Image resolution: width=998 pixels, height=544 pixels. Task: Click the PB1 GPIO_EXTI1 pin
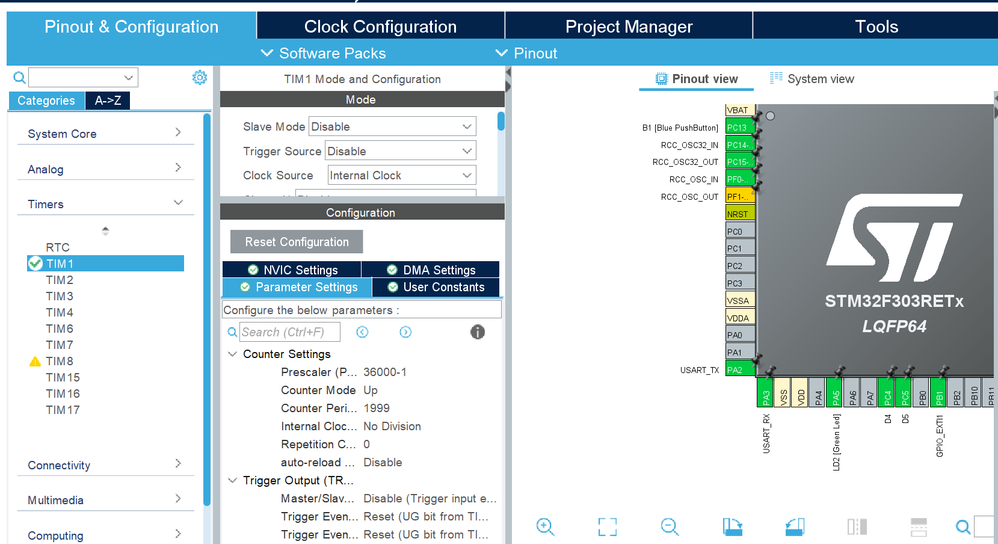[x=938, y=393]
